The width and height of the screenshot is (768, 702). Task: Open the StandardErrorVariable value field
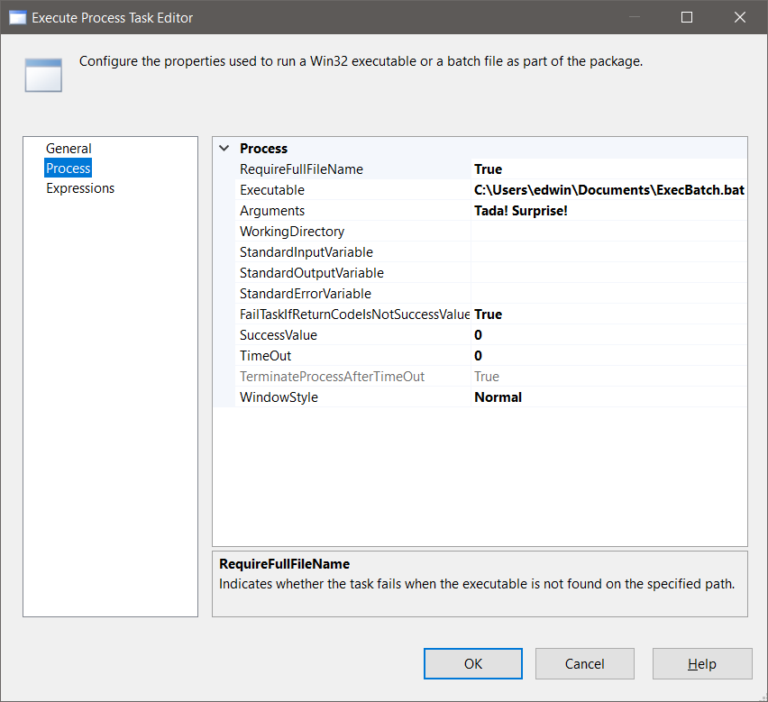click(x=609, y=293)
